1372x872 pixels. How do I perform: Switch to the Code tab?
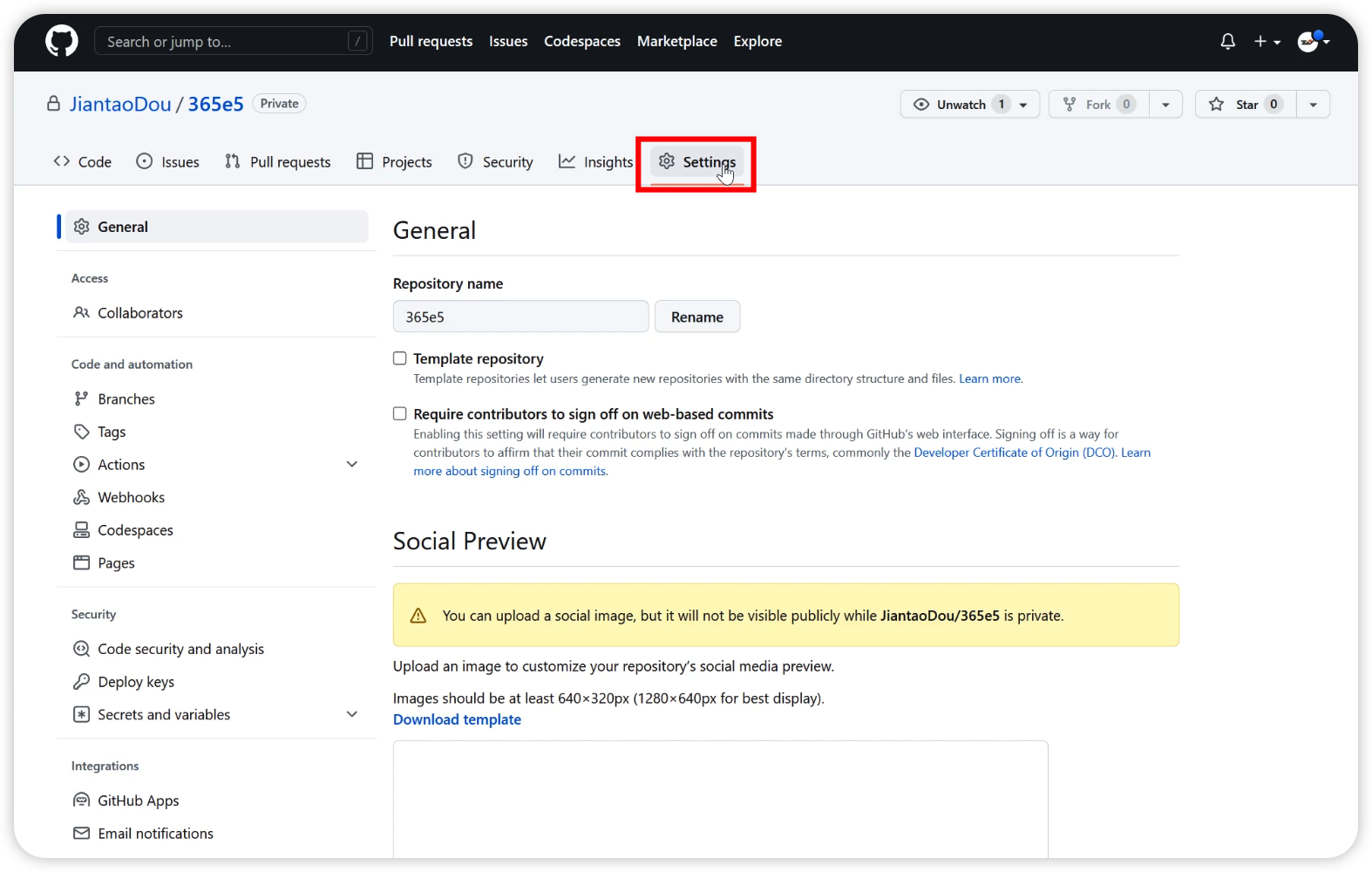click(83, 161)
